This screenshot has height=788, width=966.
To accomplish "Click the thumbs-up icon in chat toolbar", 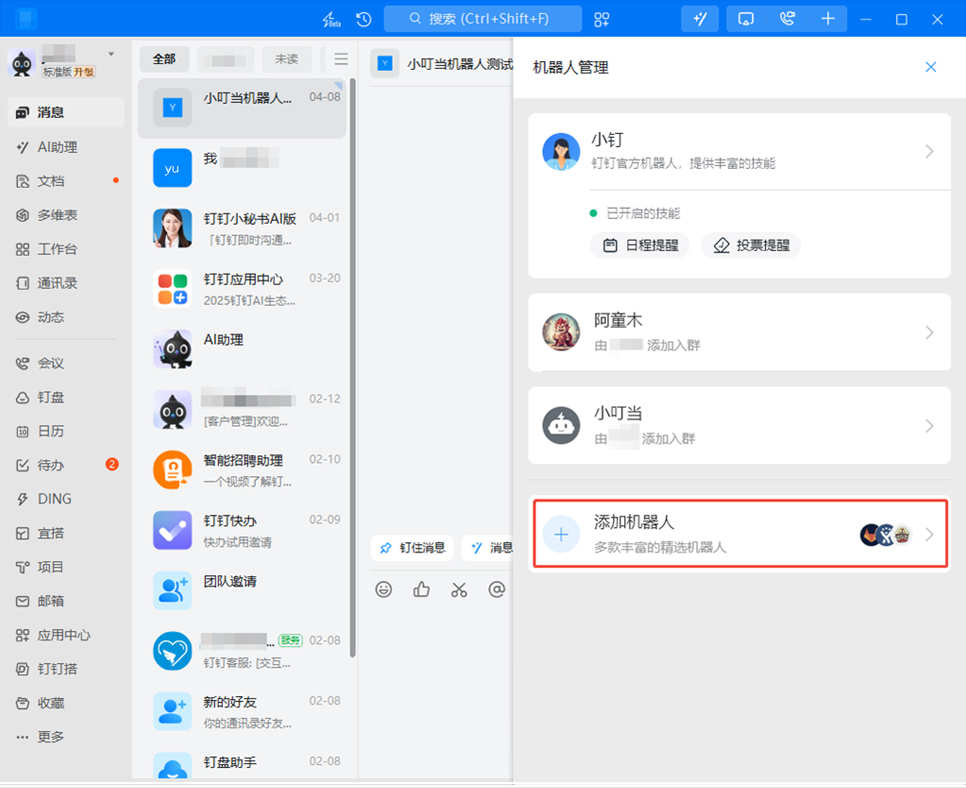I will (421, 590).
